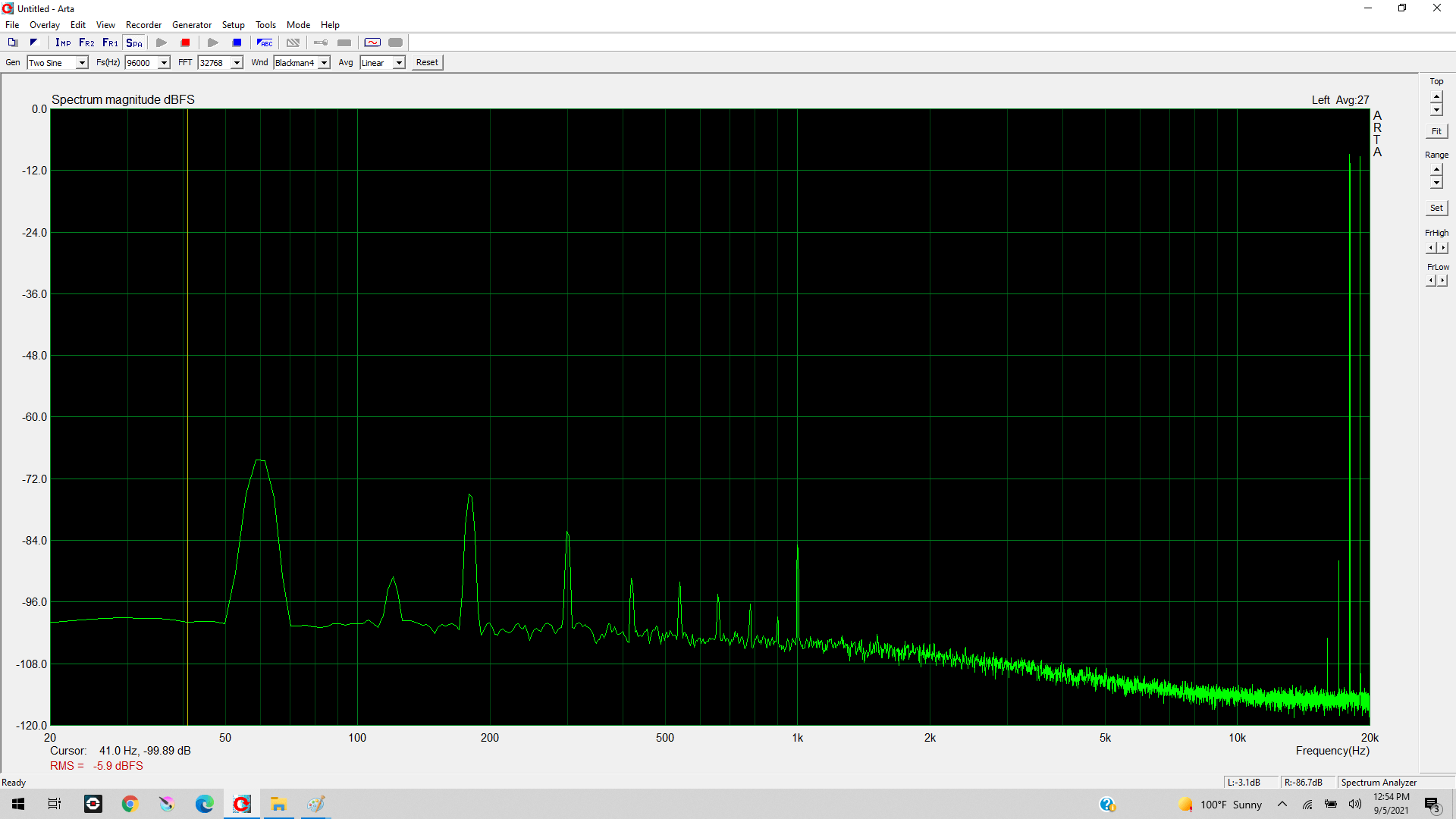Open the Mode menu

[298, 25]
